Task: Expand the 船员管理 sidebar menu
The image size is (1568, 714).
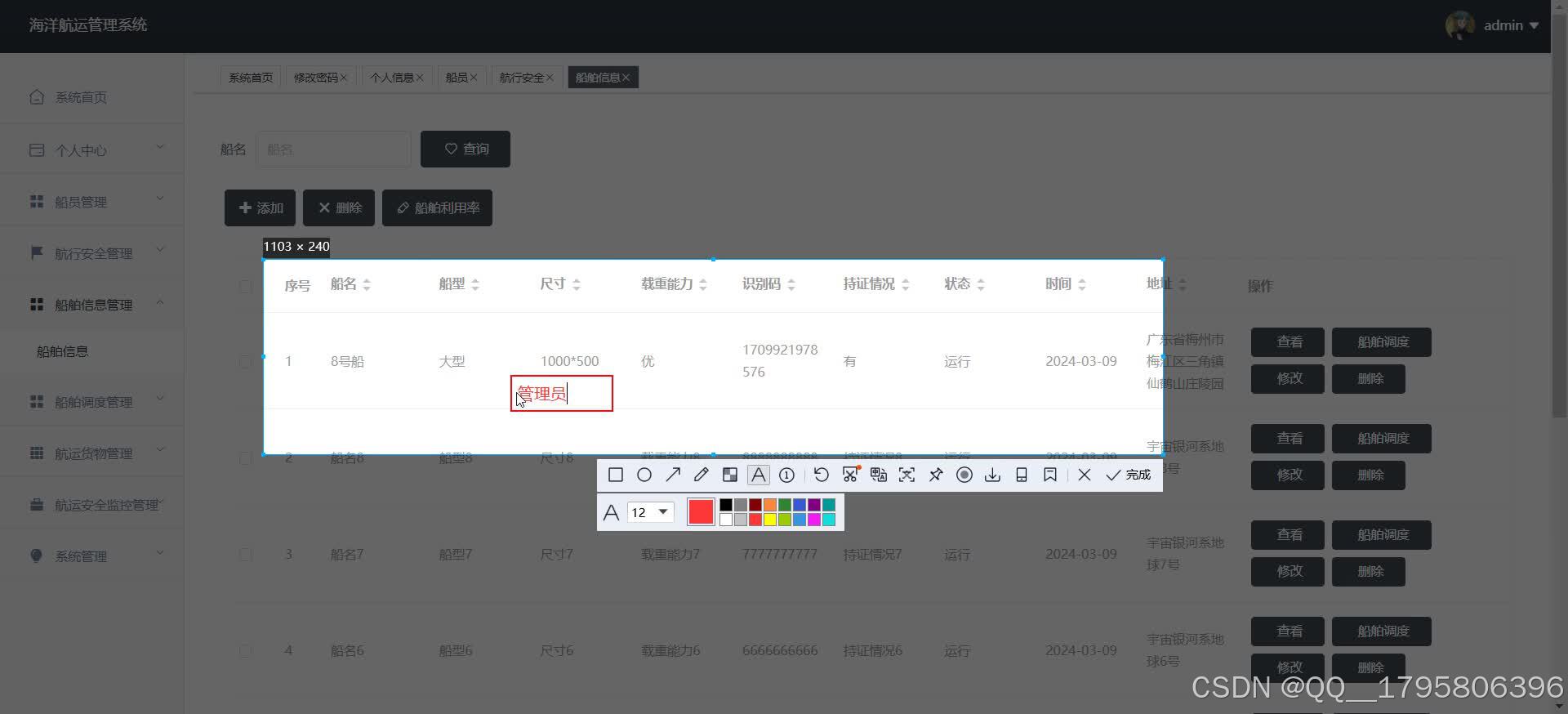Action: [x=160, y=199]
